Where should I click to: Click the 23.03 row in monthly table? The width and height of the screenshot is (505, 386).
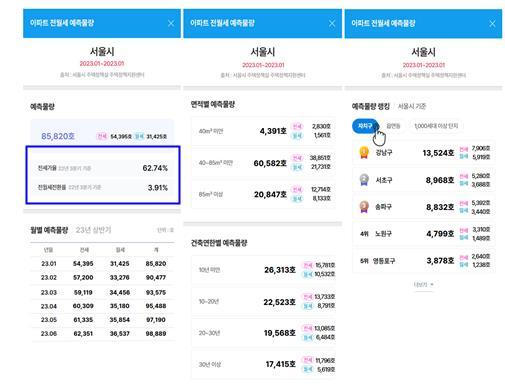102,292
